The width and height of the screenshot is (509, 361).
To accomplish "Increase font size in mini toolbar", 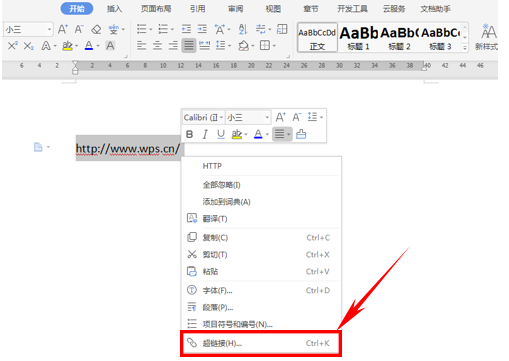I will (280, 117).
